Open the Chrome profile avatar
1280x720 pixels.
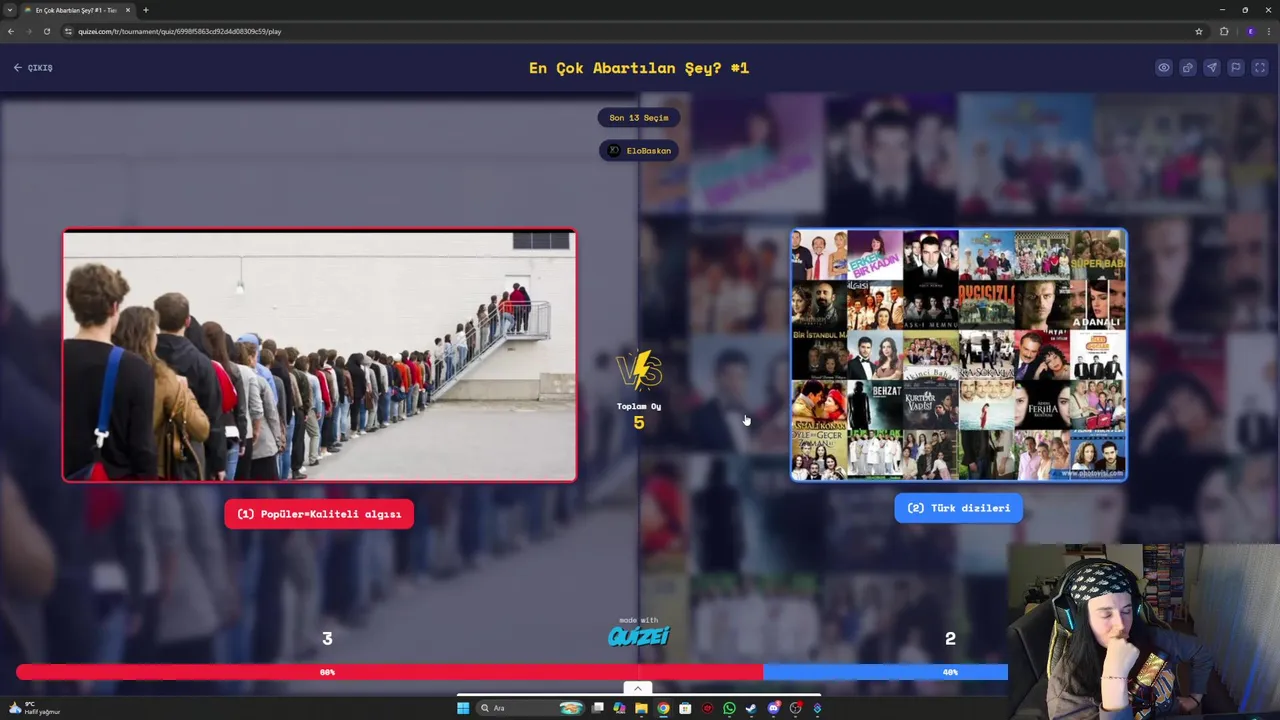[1250, 31]
